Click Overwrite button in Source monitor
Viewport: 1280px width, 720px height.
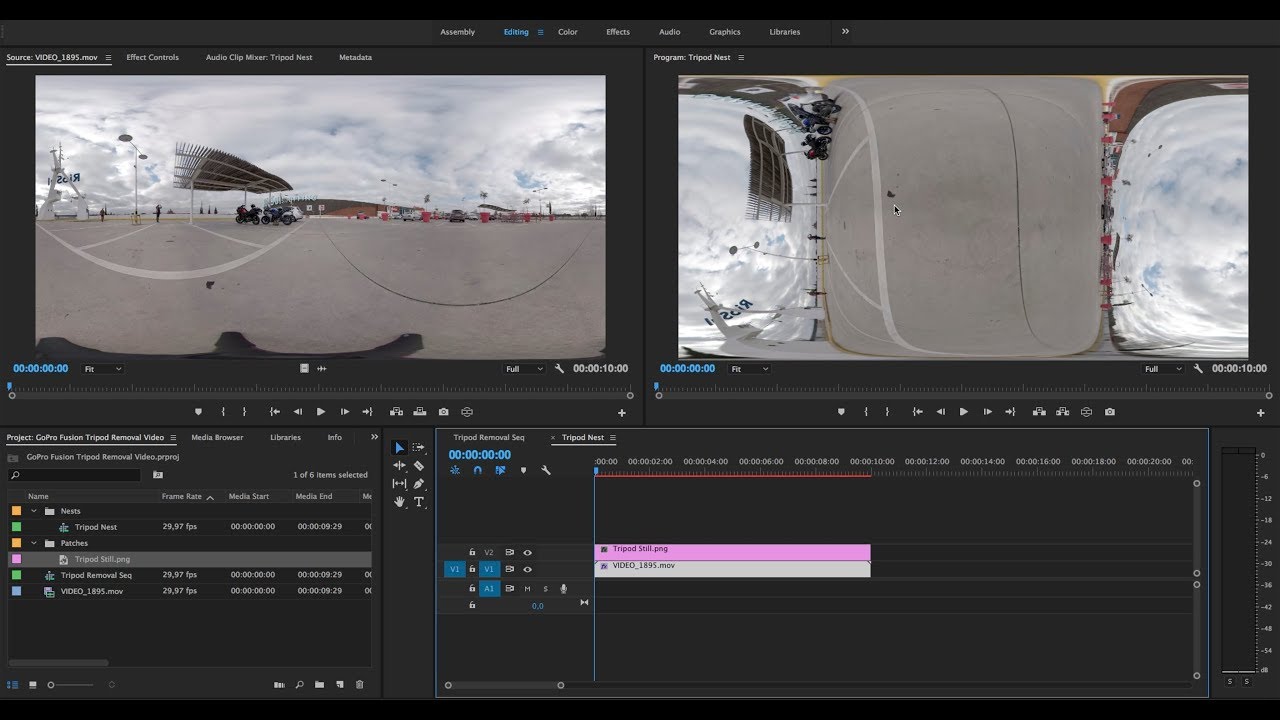420,412
